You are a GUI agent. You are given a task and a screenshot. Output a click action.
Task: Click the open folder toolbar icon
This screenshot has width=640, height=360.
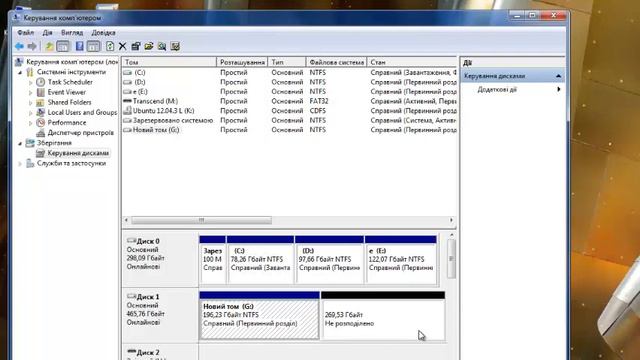tap(149, 47)
